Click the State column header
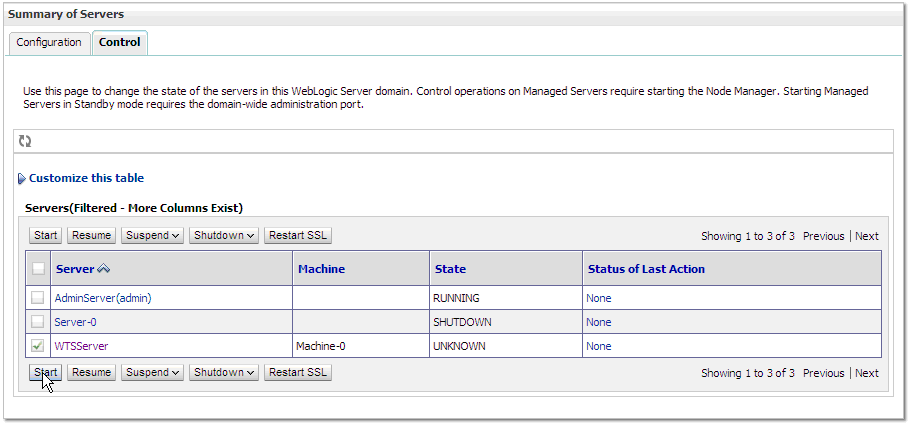Screen dimensions: 910x426 click(450, 269)
